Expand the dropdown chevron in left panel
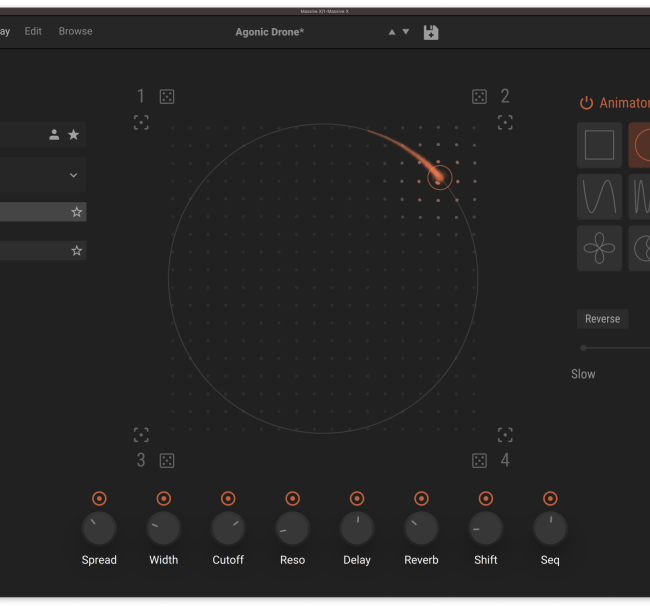Viewport: 650px width, 608px height. point(73,175)
